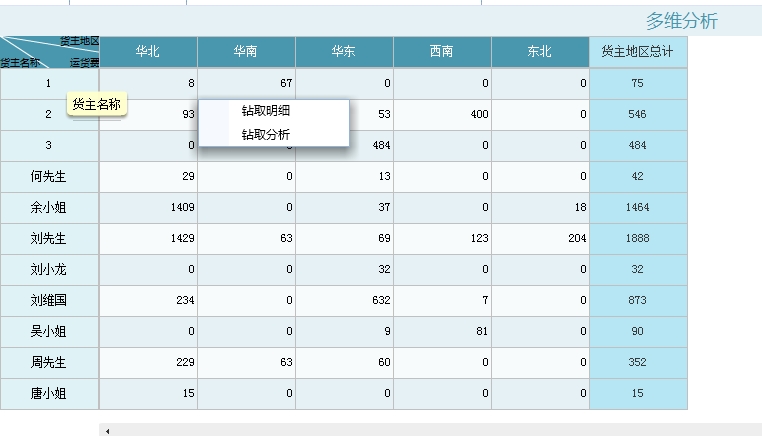Viewport: 762px width, 436px height.
Task: Click the horizontal scrollbar left arrow
Action: coord(107,431)
